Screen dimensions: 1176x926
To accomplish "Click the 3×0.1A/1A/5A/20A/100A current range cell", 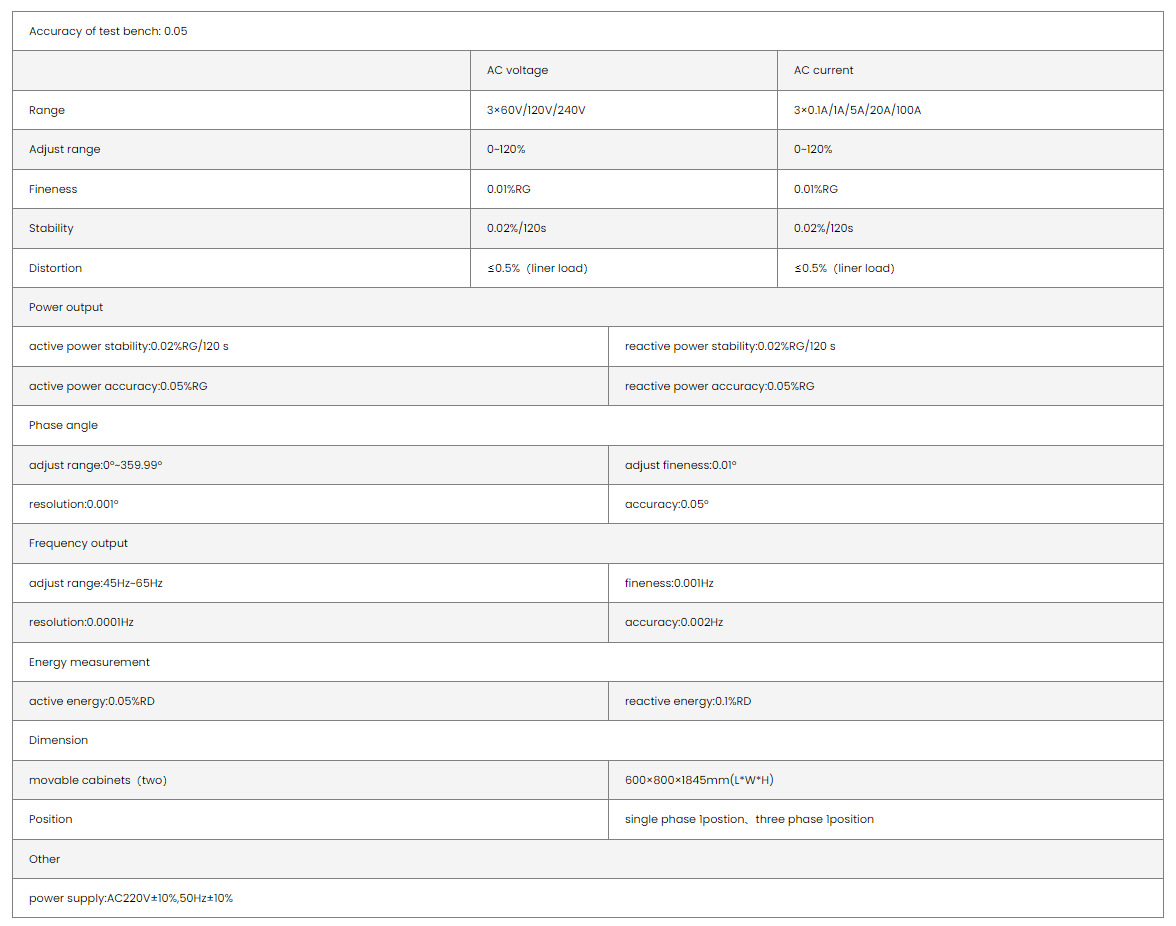I will (857, 110).
